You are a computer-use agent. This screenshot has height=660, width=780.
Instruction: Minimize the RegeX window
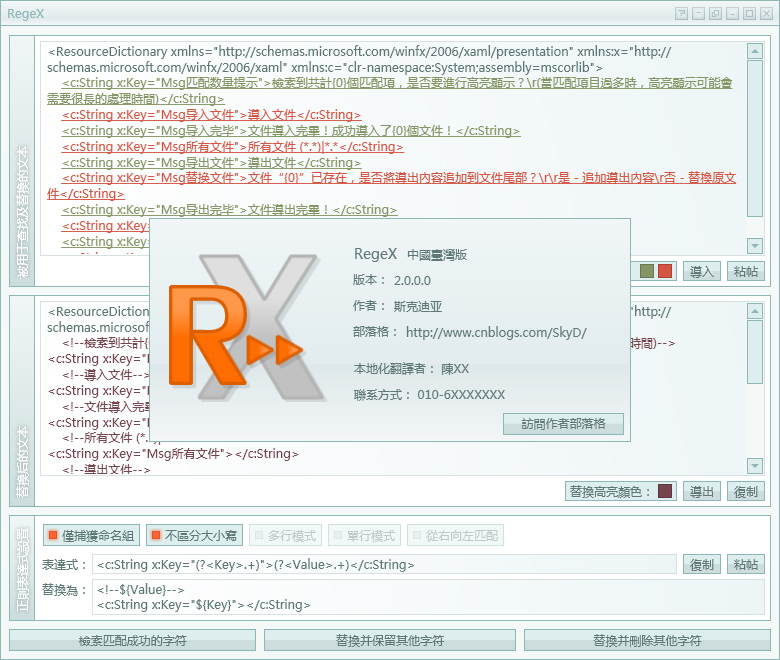[x=732, y=13]
